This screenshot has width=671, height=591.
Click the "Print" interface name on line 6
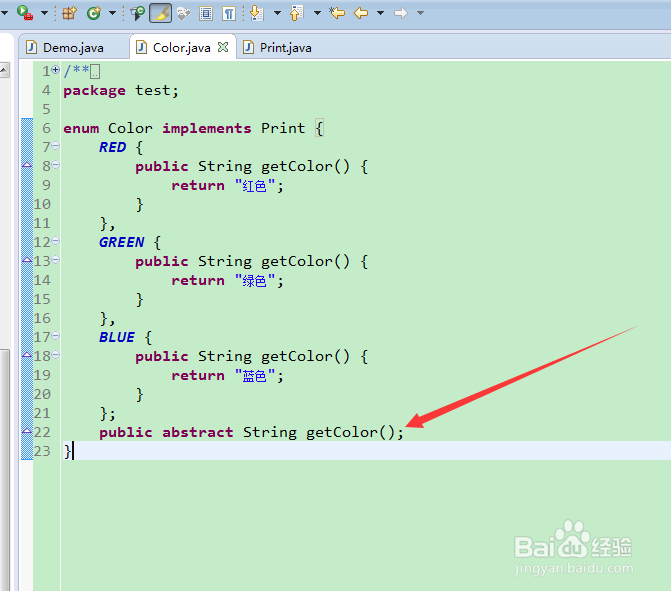(x=283, y=128)
